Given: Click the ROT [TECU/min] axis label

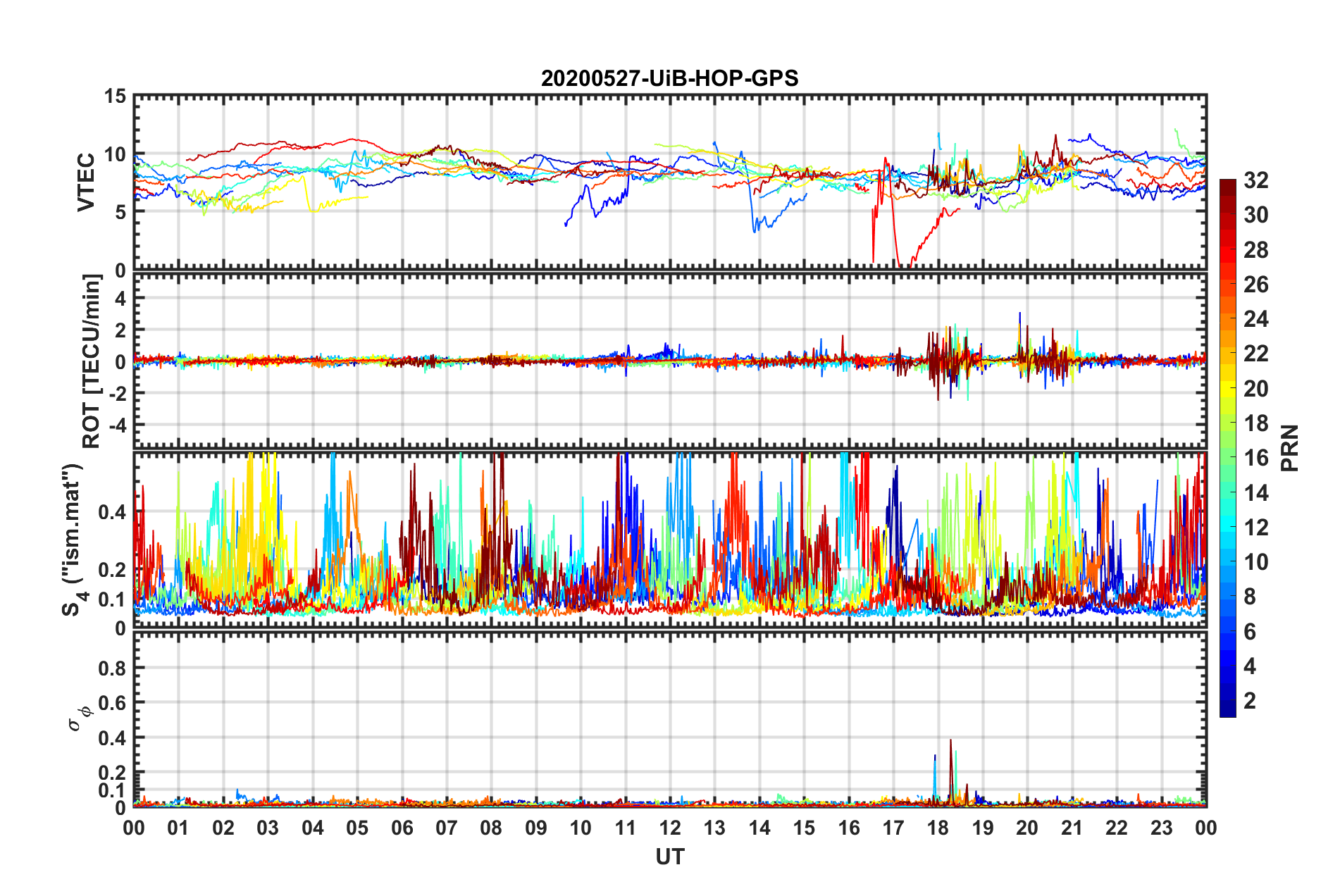Looking at the screenshot, I should tap(92, 361).
